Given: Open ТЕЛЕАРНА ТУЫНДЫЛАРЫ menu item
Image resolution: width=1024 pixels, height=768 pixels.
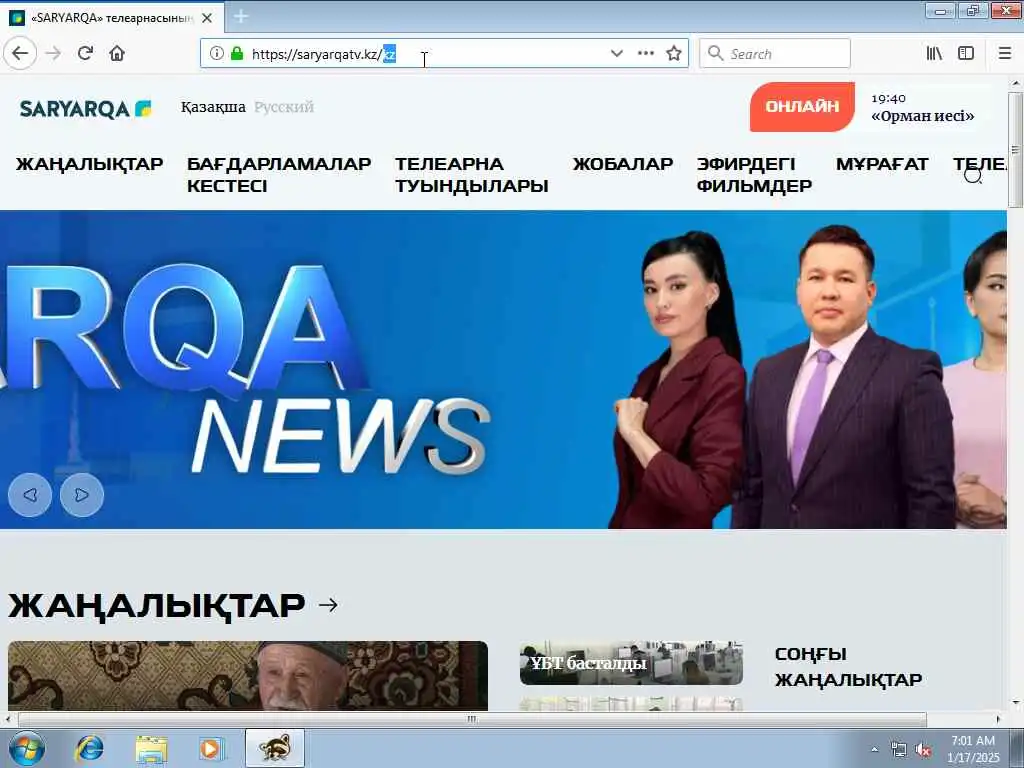Looking at the screenshot, I should (x=472, y=175).
